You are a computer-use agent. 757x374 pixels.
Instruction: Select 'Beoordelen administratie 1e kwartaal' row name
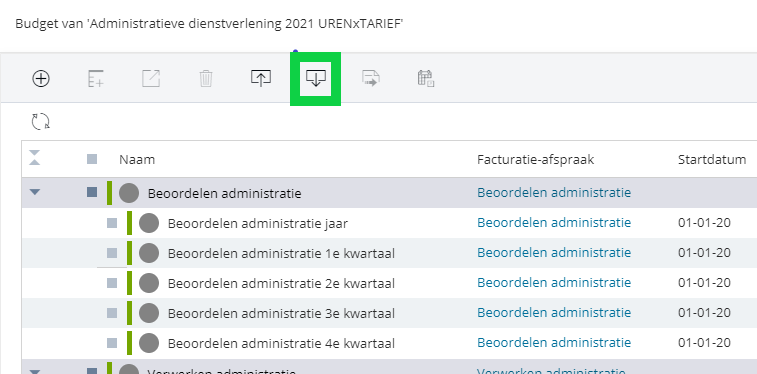tap(281, 253)
